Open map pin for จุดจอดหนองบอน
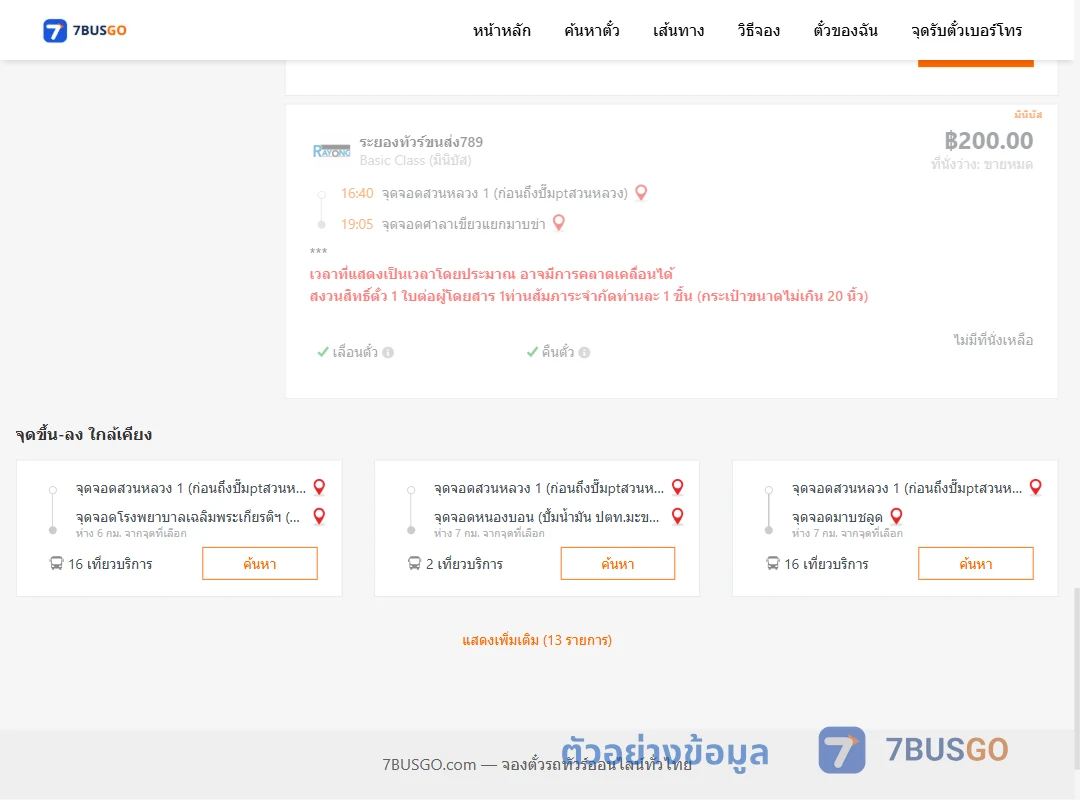 point(678,516)
